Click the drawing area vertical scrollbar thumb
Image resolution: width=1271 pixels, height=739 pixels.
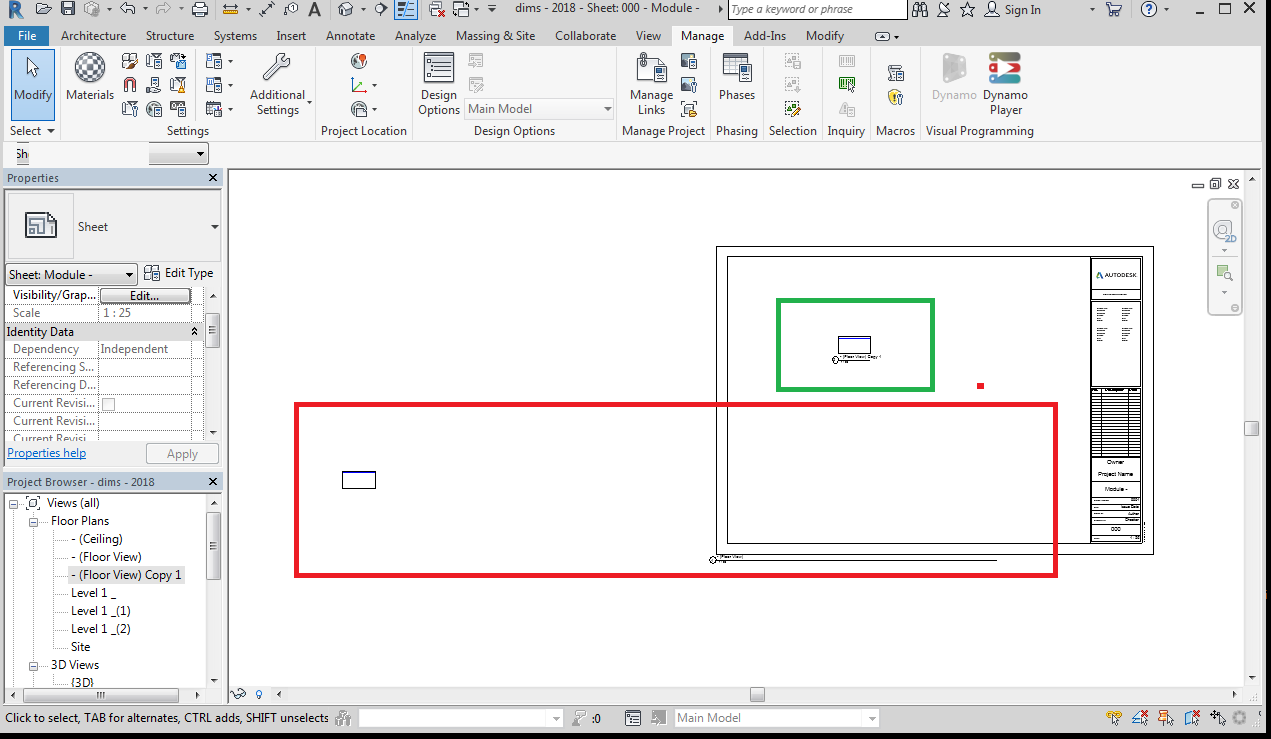[x=1251, y=428]
